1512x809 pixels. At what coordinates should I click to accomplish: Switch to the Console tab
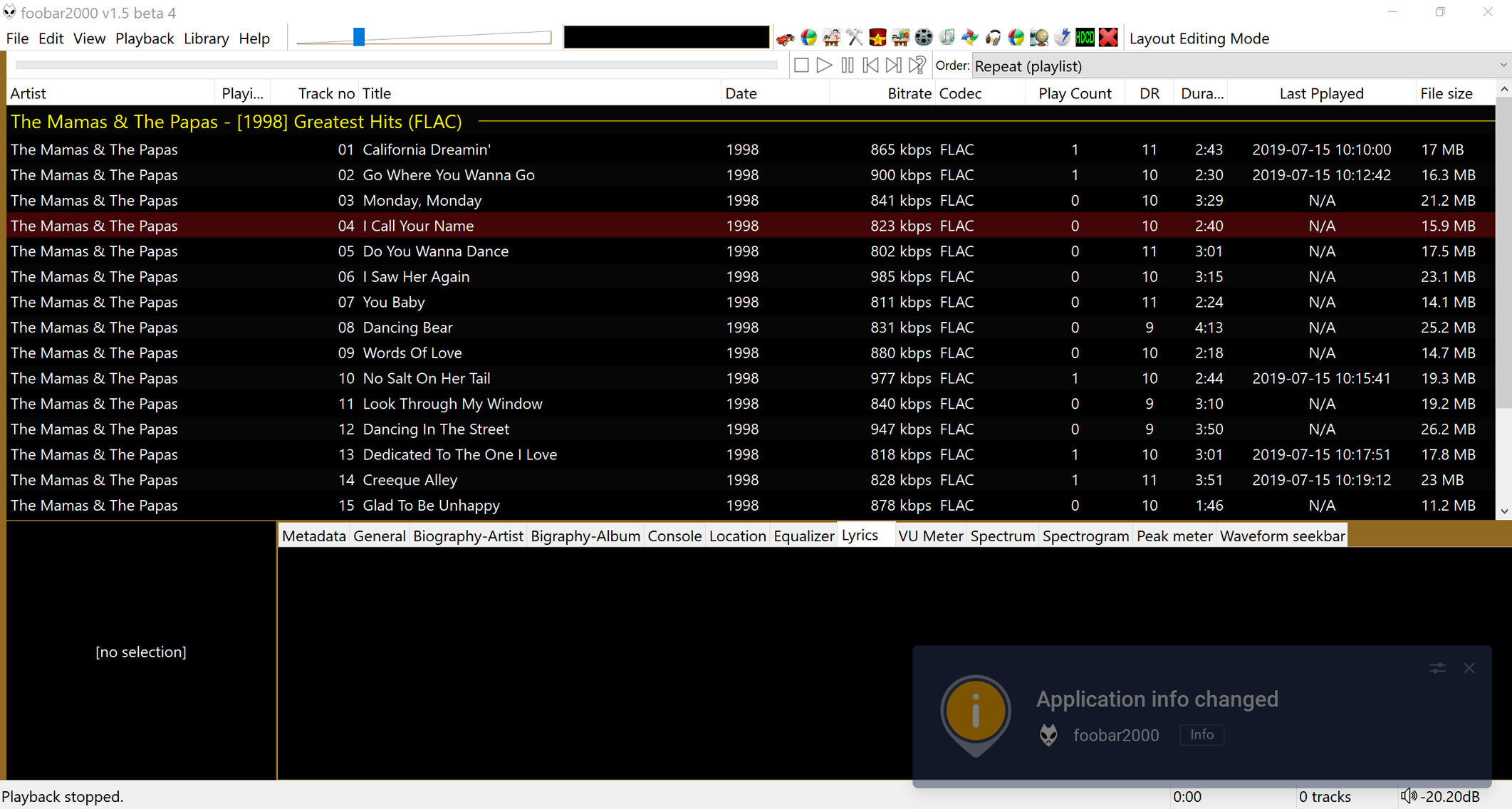674,536
